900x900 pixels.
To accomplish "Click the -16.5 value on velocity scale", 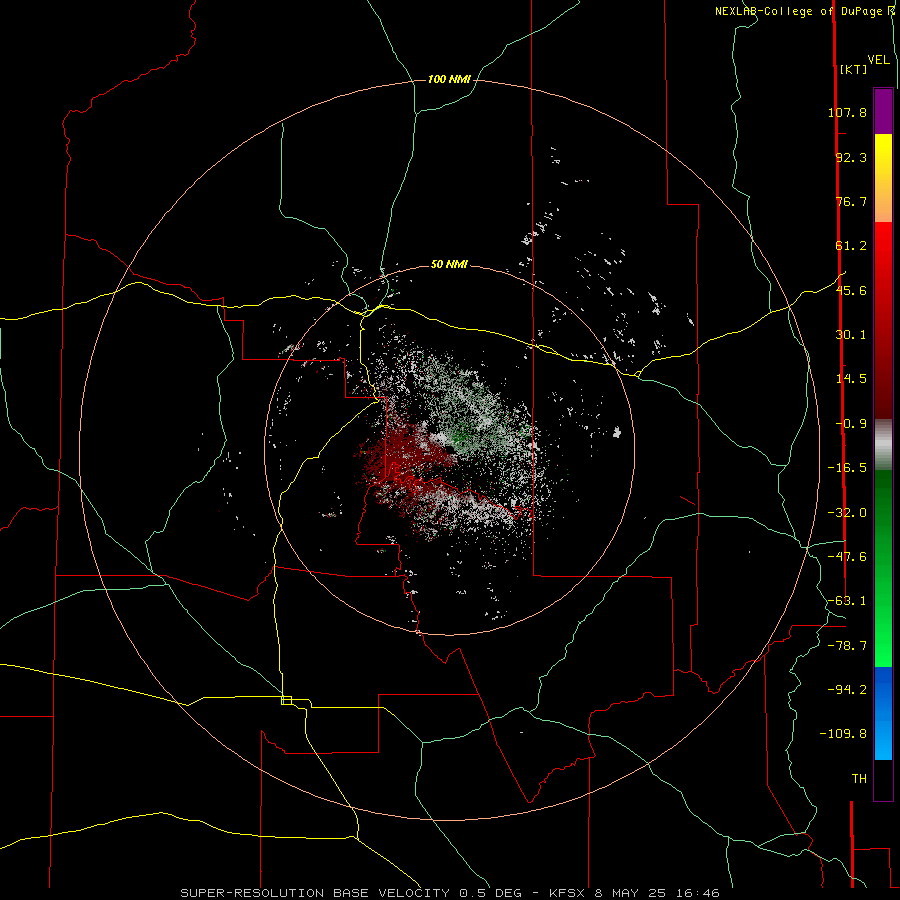I will 847,468.
